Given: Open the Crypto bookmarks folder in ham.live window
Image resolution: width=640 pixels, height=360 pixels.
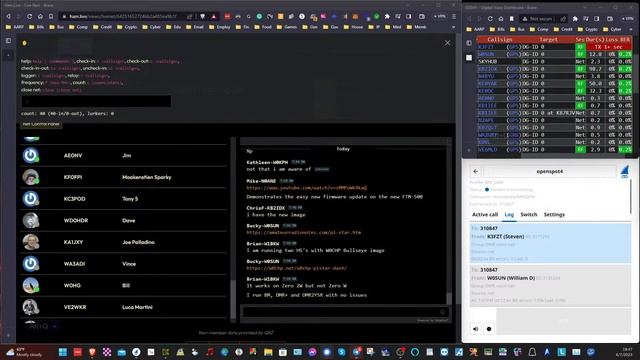Looking at the screenshot, I should [x=128, y=27].
